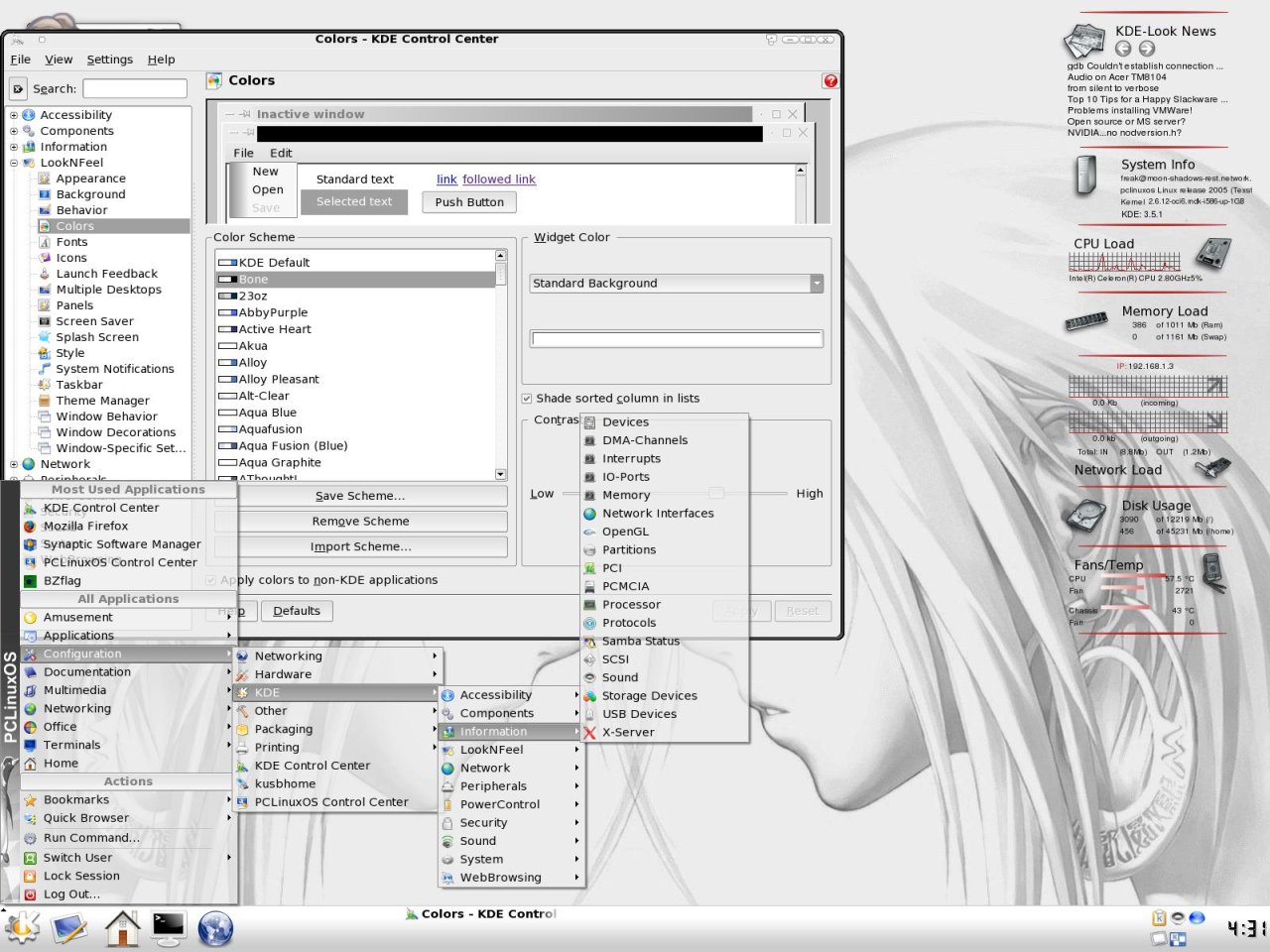
Task: Click the color scheme list scrollbar
Action: (501, 365)
